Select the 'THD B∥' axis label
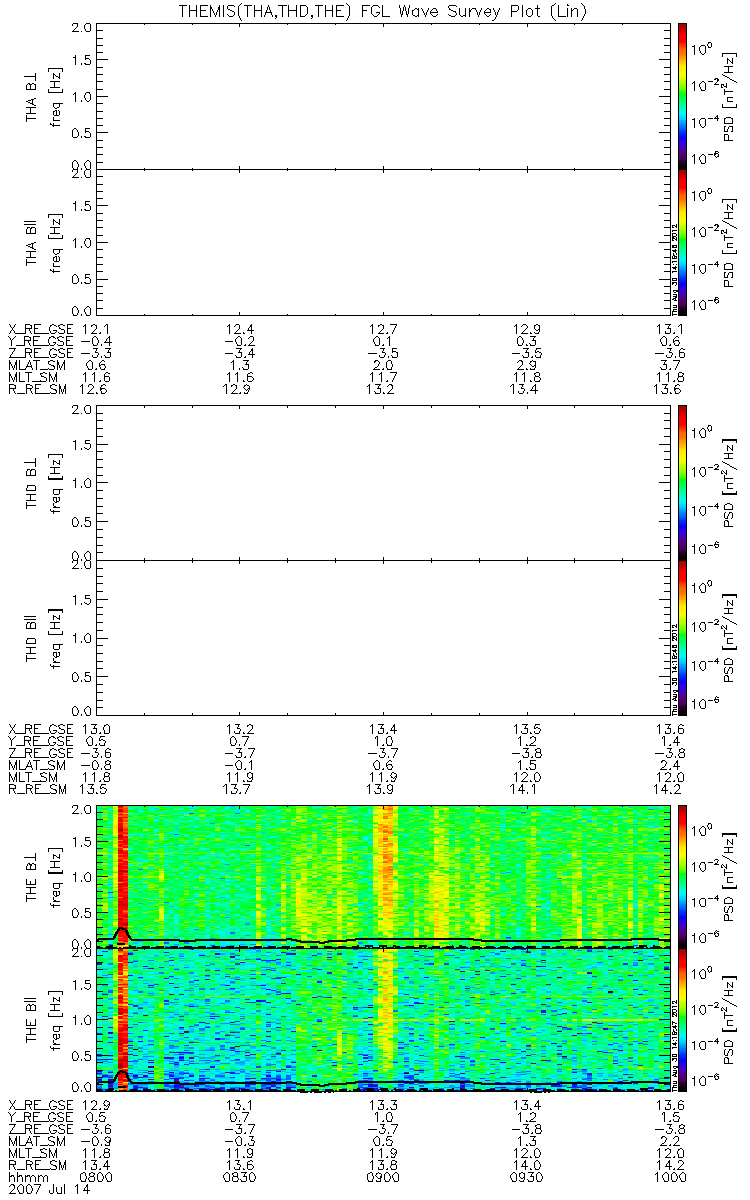Screen dimensions: 750x1200 pyautogui.click(x=32, y=637)
